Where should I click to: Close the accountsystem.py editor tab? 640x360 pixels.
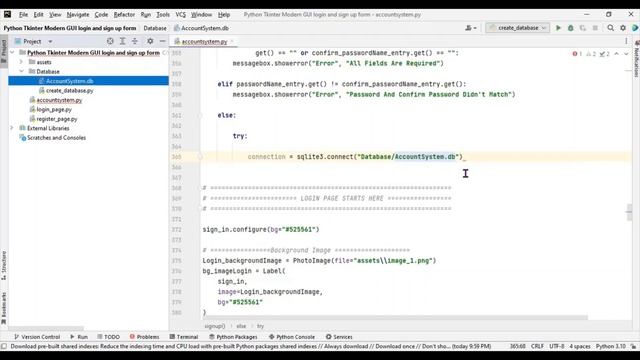233,42
